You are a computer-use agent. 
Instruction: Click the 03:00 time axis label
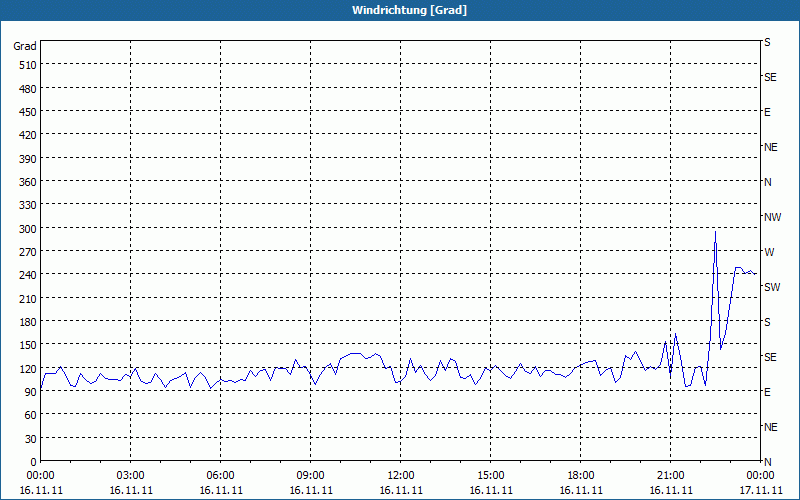(131, 476)
